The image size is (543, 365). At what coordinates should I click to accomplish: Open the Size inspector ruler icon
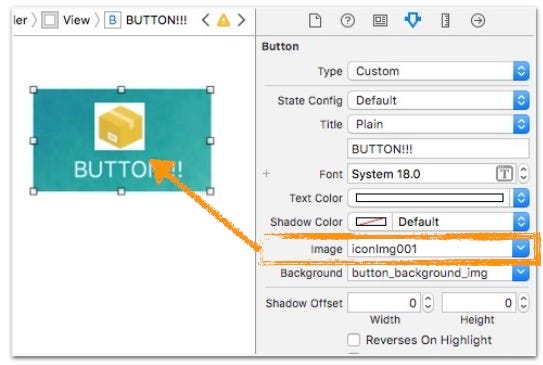coord(445,21)
